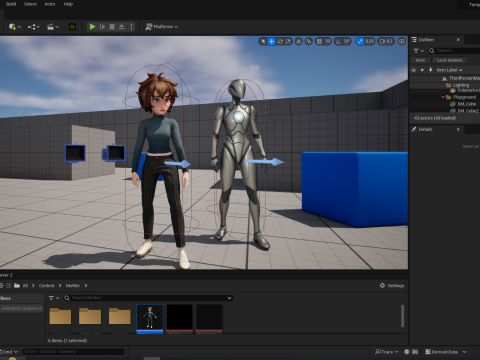Toggle the world/local coordinate system icon
The width and height of the screenshot is (480, 360).
pyautogui.click(x=299, y=41)
